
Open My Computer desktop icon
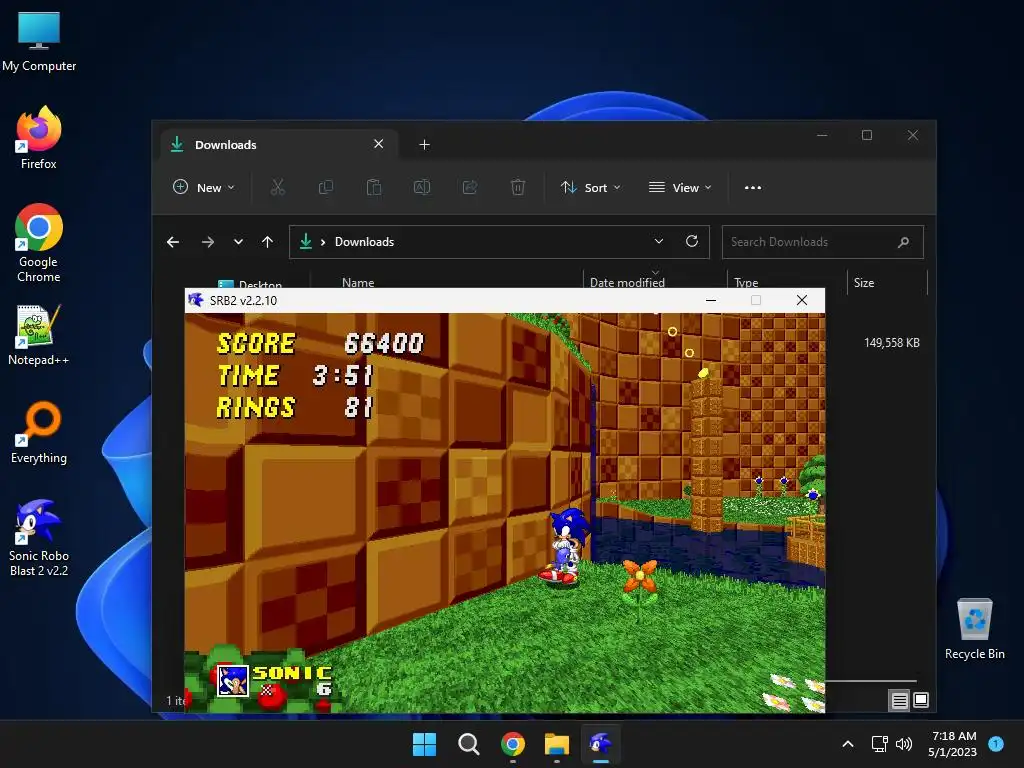tap(39, 41)
